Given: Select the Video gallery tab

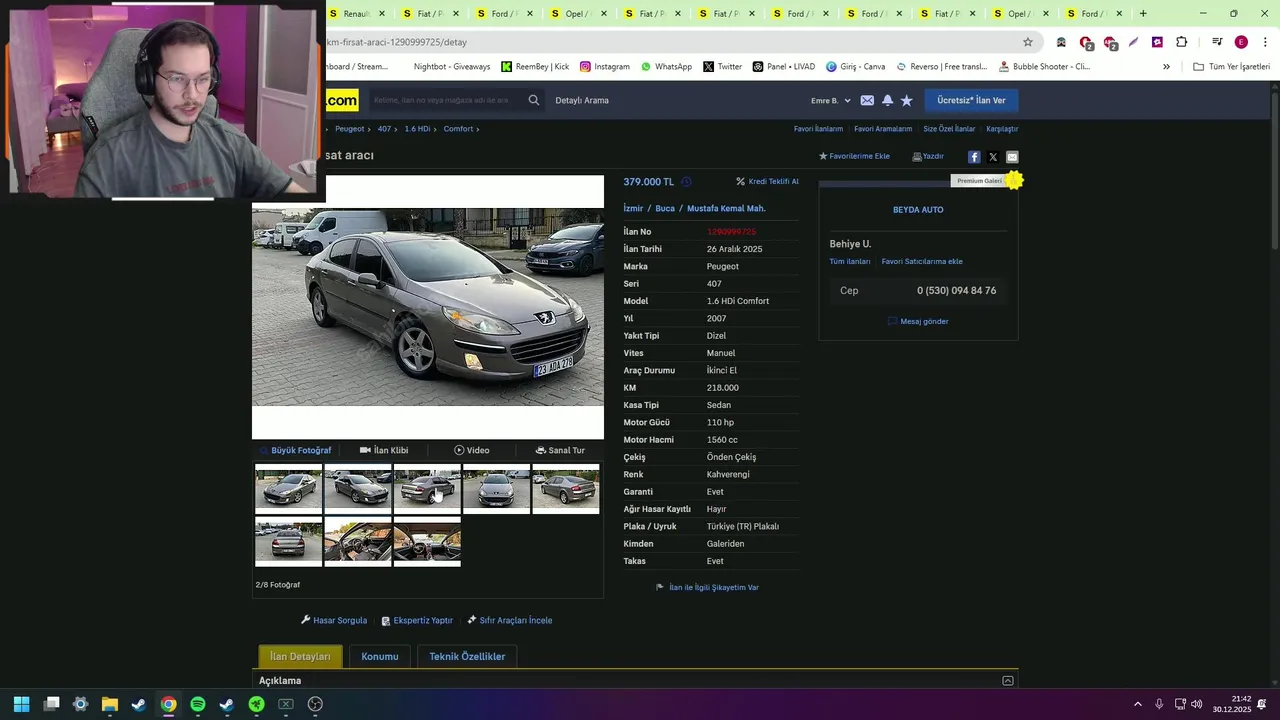Looking at the screenshot, I should 472,450.
